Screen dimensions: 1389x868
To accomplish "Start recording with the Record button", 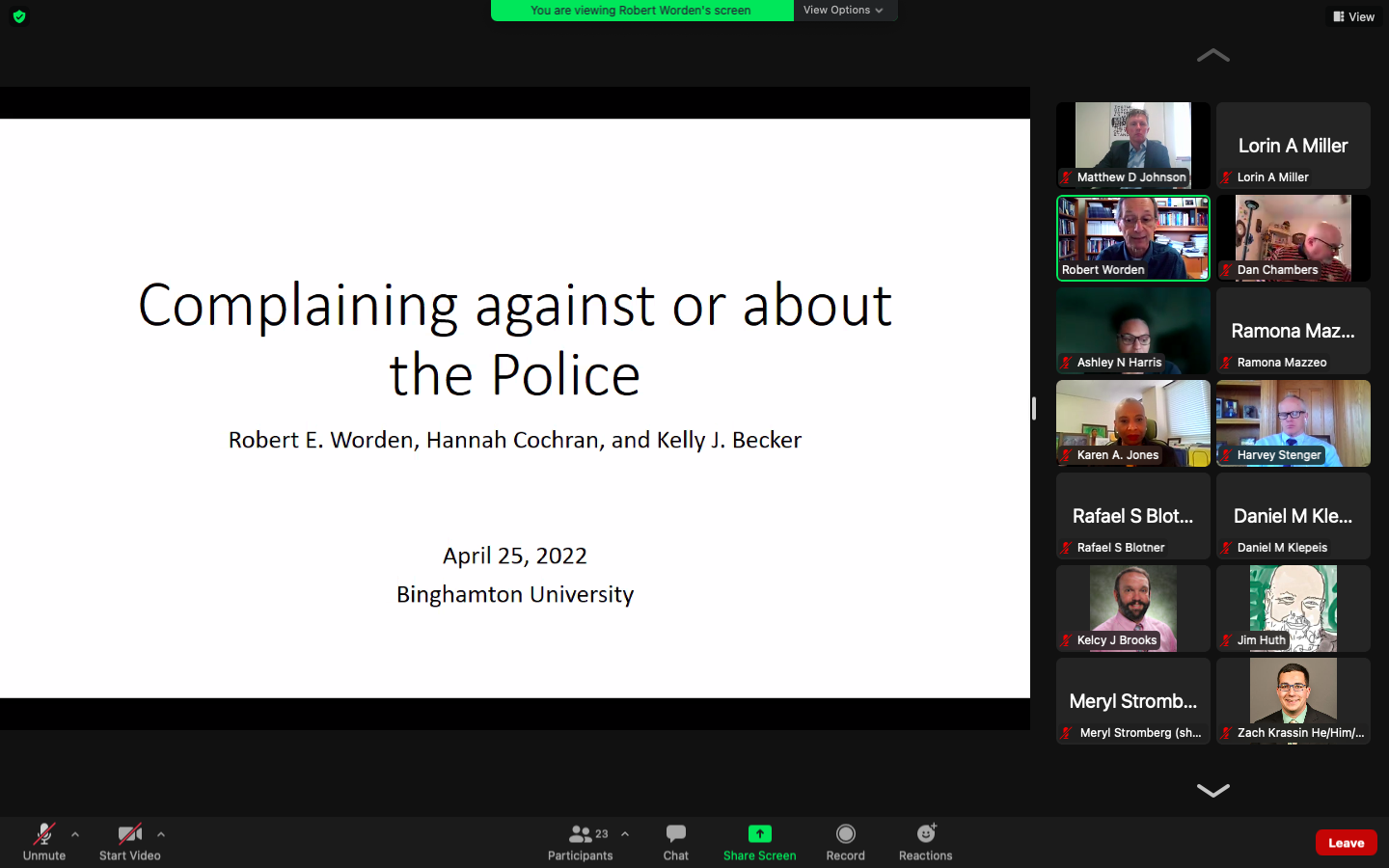I will coord(845,841).
